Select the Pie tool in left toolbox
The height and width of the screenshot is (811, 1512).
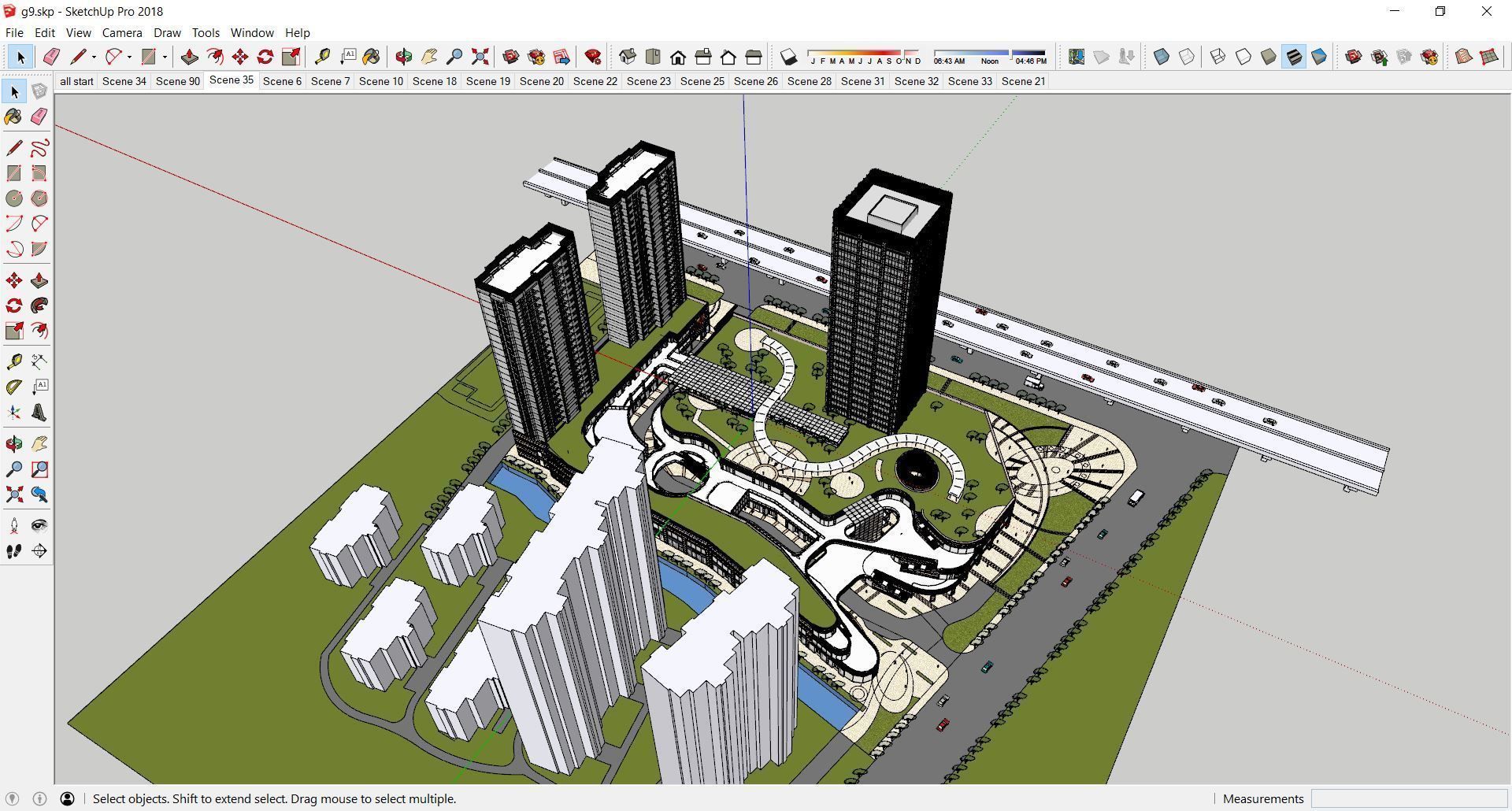click(x=39, y=249)
